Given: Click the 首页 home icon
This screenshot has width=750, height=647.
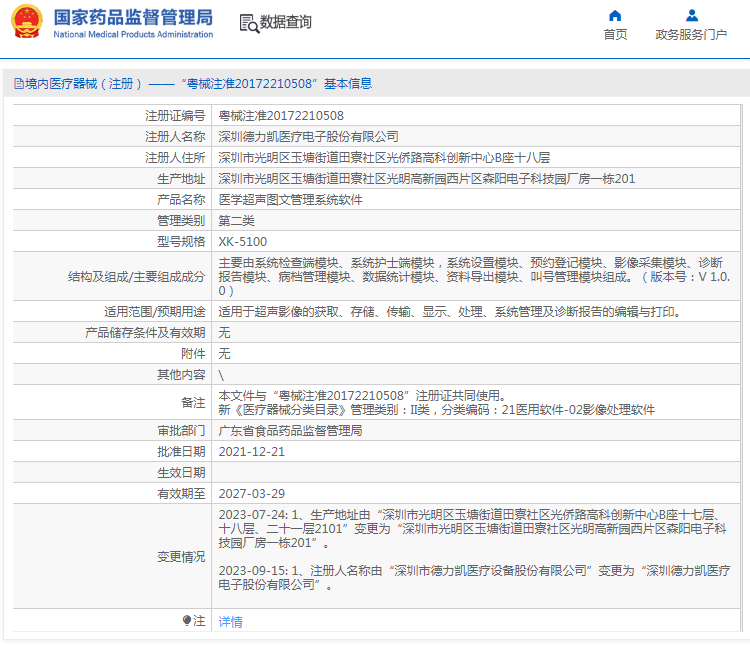Looking at the screenshot, I should pos(615,16).
